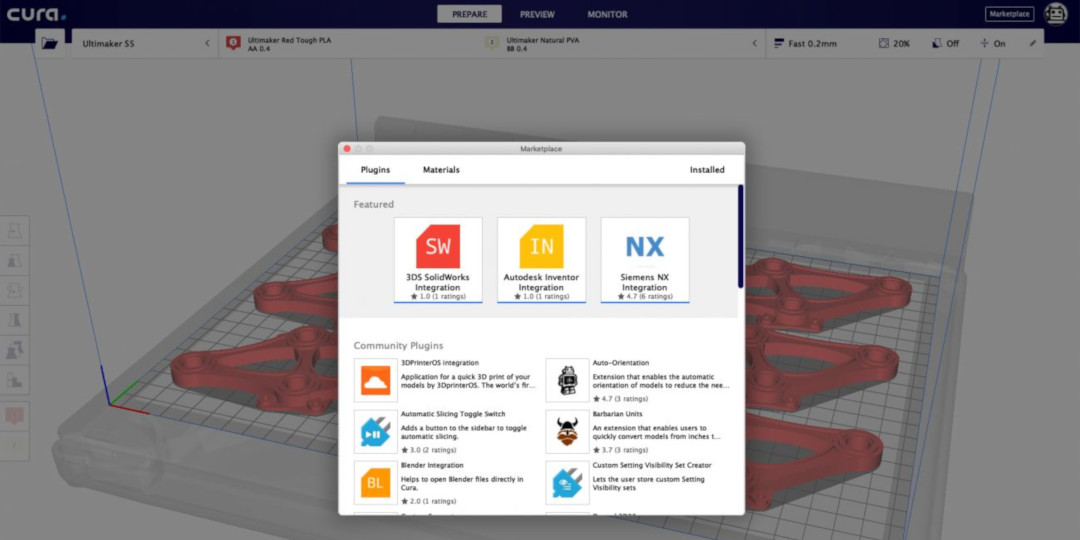Click the red extruder 1 material icon
Viewport: 1080px width, 540px height.
coord(233,43)
